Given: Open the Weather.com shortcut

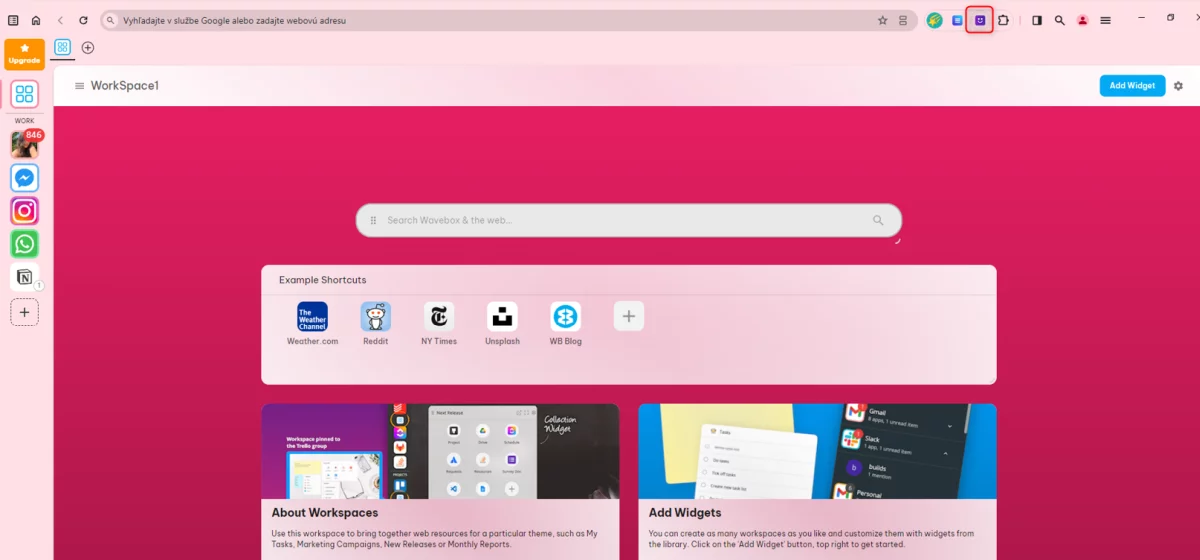Looking at the screenshot, I should point(312,324).
